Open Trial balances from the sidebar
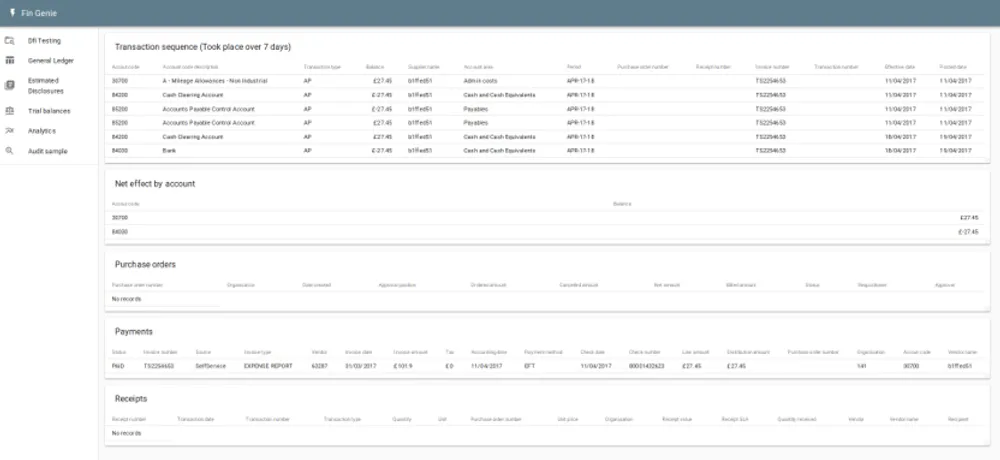The width and height of the screenshot is (1000, 460). pos(48,111)
